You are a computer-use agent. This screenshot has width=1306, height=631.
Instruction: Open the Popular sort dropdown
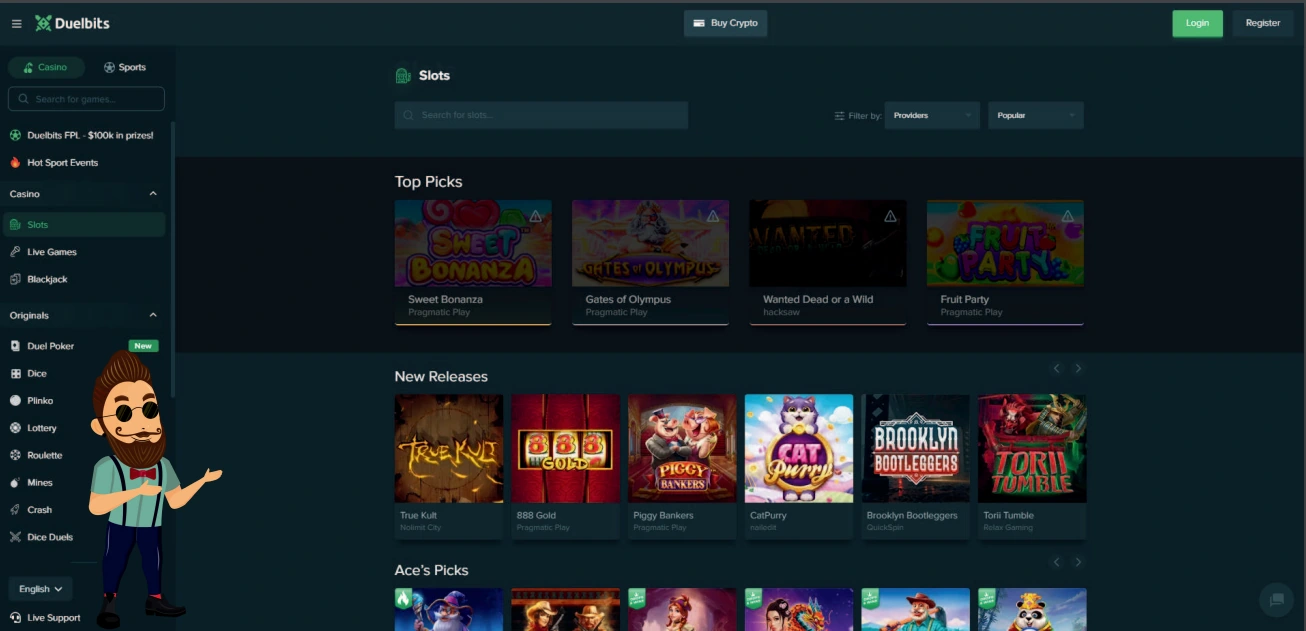1036,115
